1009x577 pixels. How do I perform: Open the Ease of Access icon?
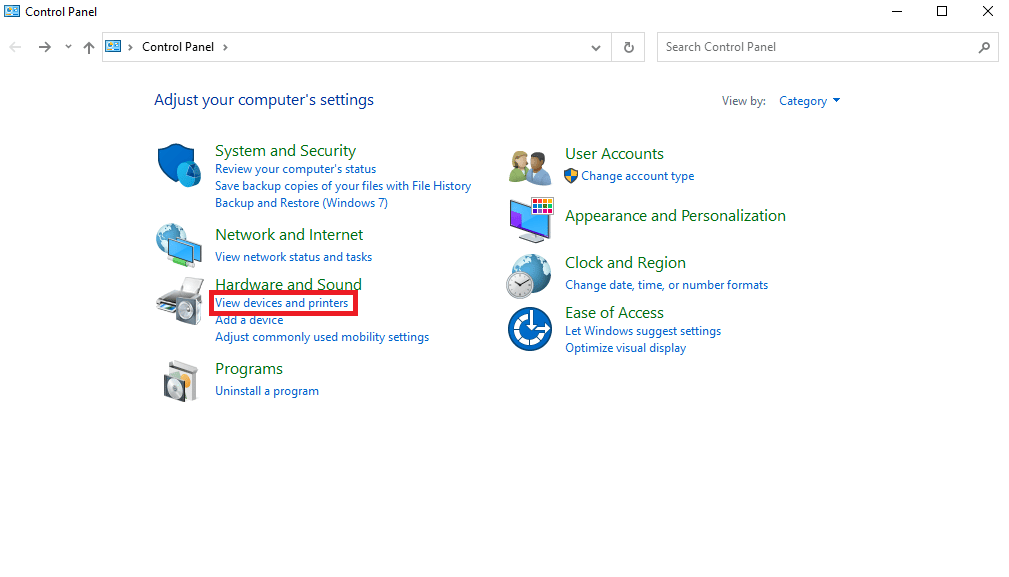coord(529,329)
